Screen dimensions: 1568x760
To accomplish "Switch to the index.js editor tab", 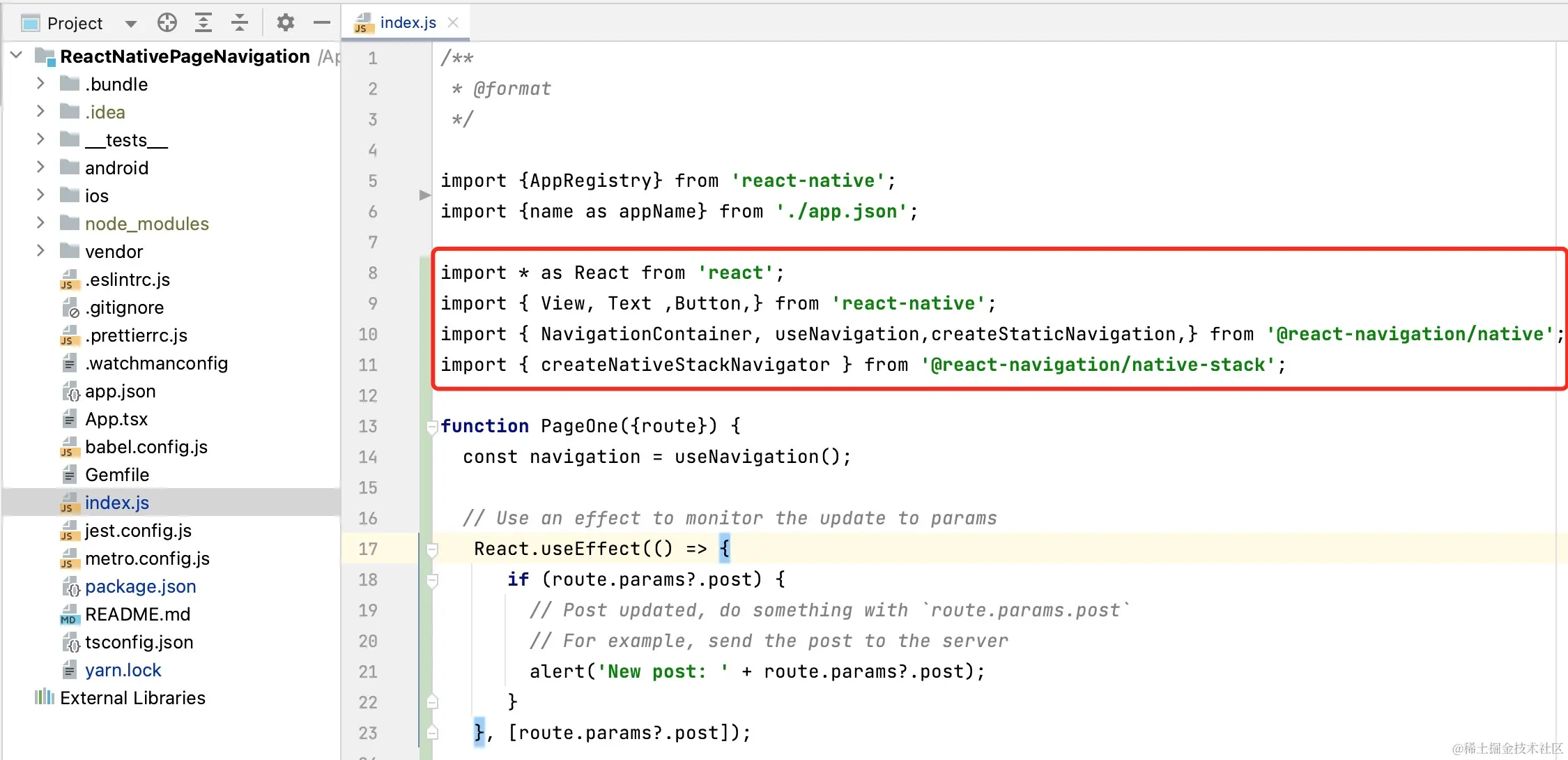I will click(408, 23).
